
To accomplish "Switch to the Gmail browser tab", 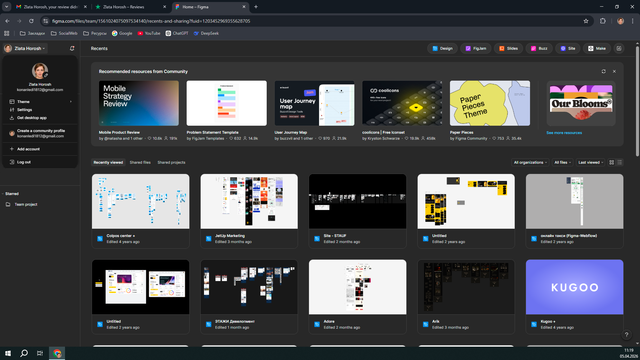I will point(51,7).
